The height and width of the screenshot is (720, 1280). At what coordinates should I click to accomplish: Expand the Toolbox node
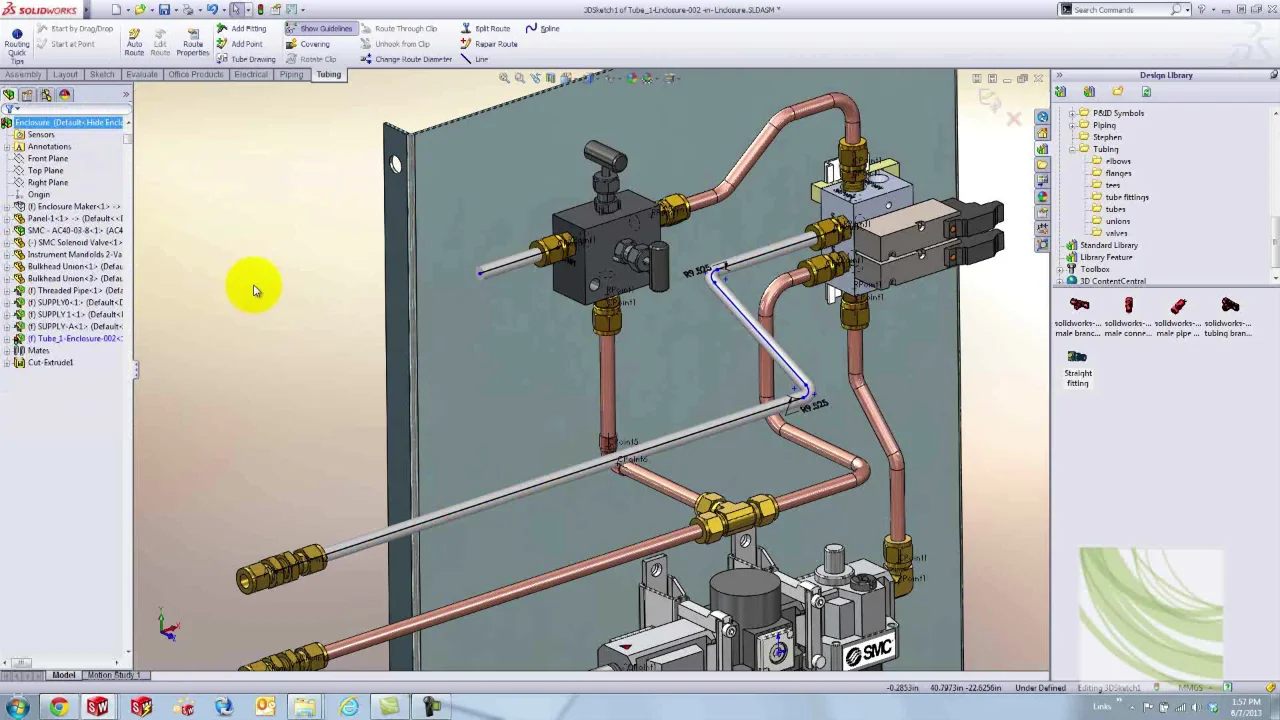(1060, 269)
